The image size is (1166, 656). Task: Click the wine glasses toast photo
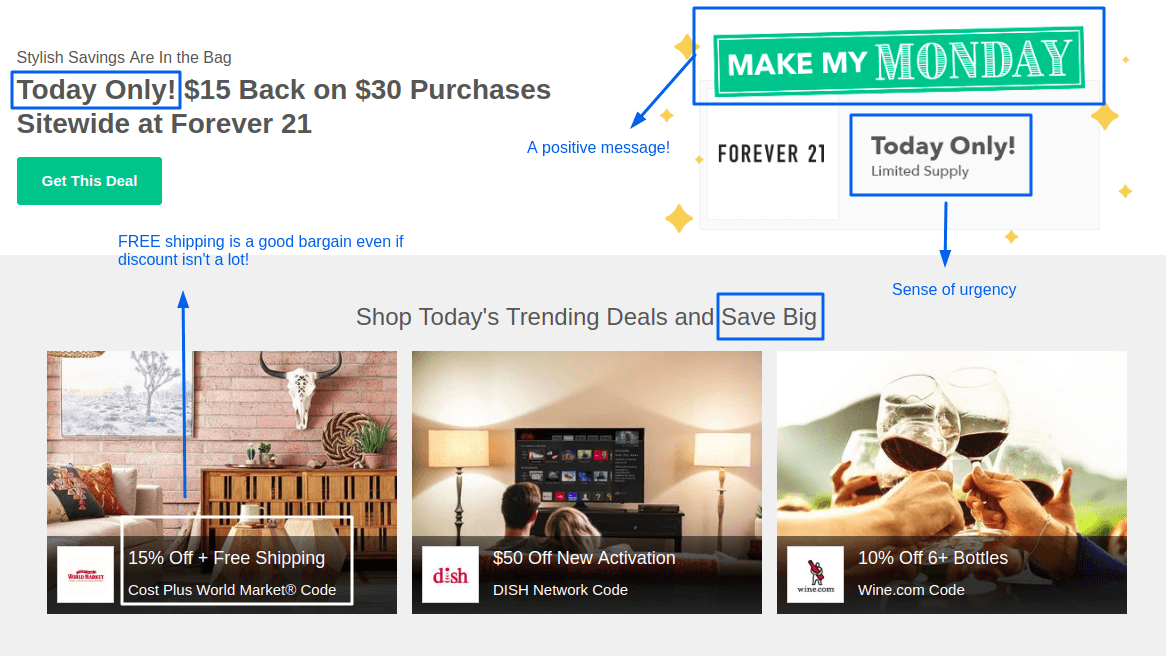click(951, 440)
